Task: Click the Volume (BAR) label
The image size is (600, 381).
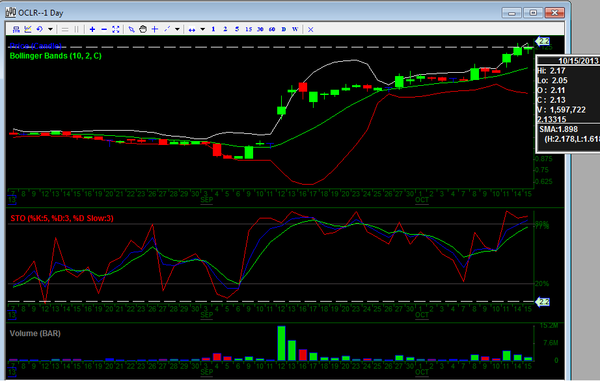Action: click(35, 333)
